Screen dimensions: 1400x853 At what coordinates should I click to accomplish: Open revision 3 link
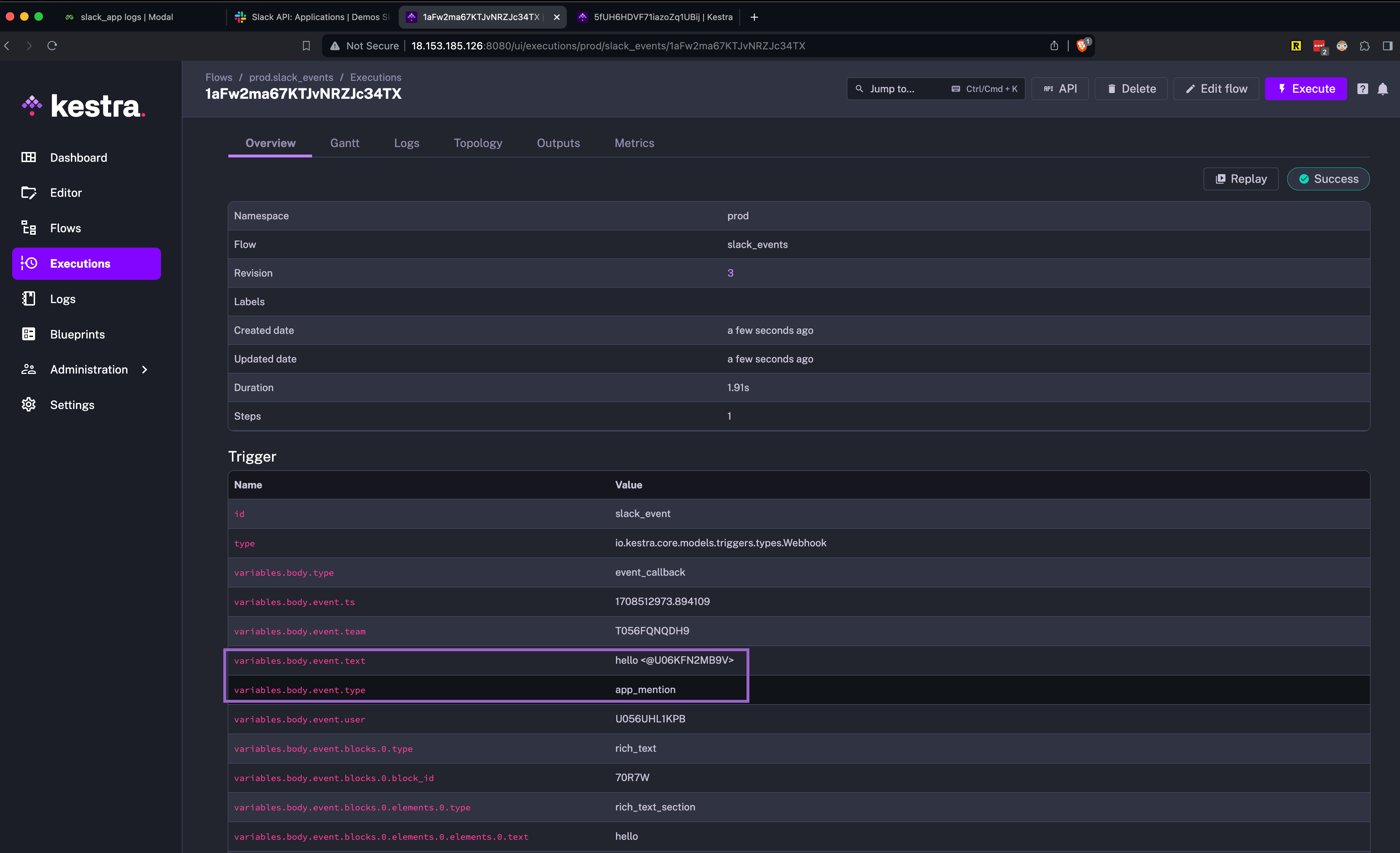click(x=730, y=273)
